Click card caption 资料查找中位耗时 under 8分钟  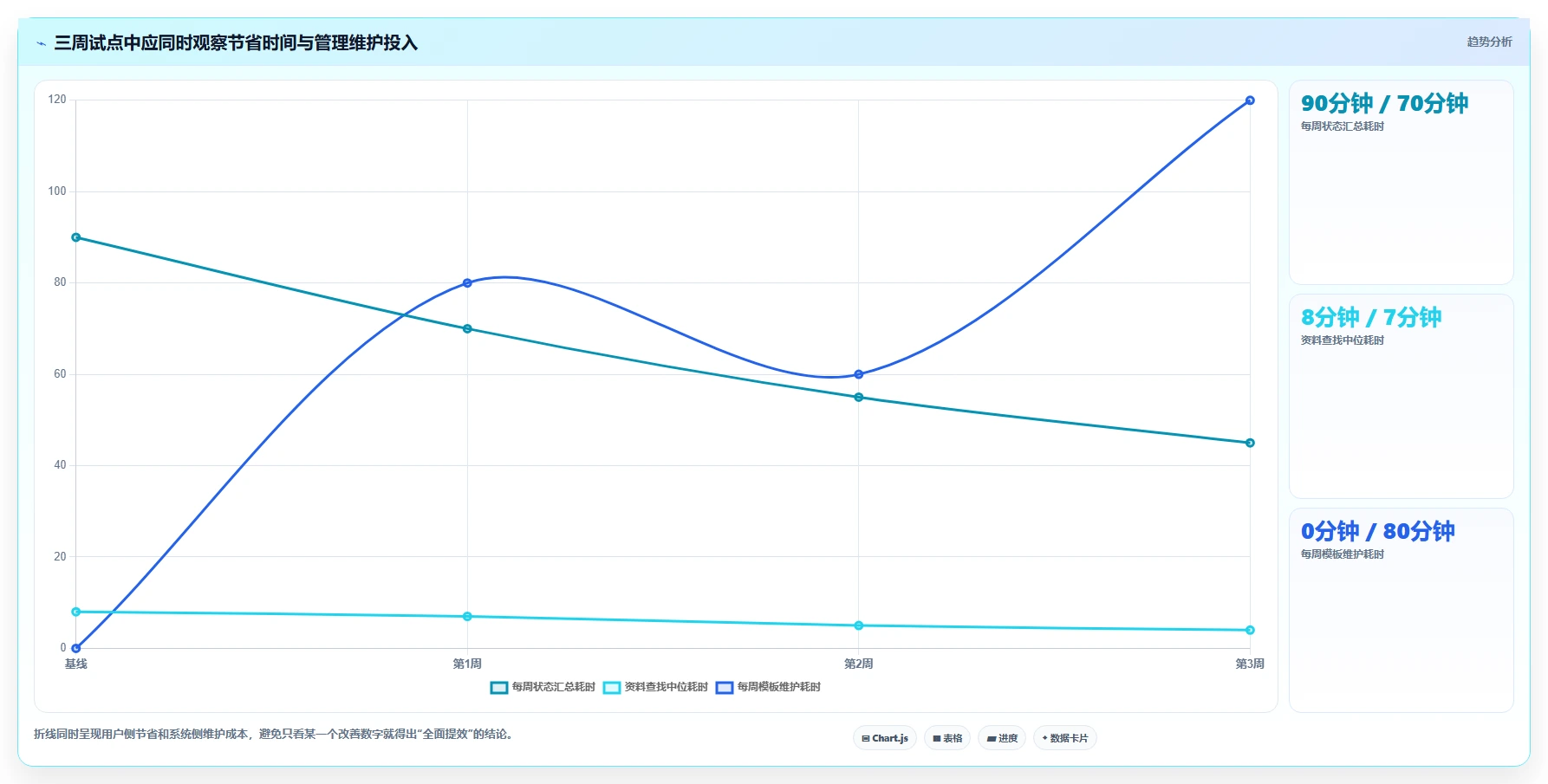(1342, 340)
